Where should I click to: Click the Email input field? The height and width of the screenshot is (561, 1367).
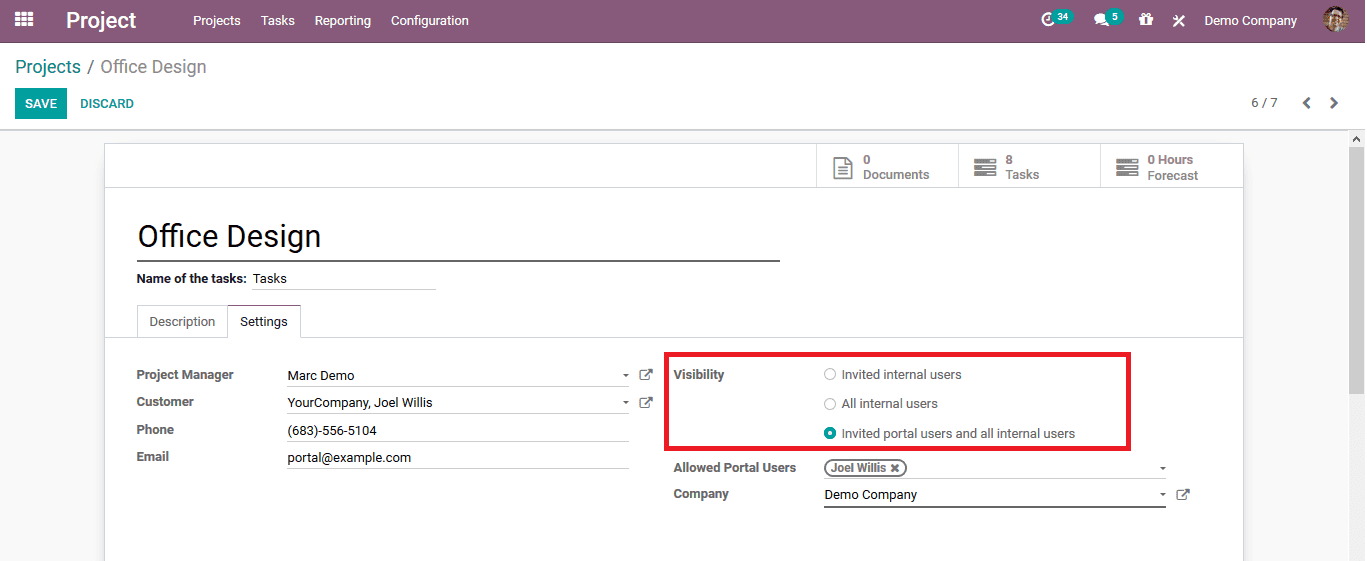(x=457, y=458)
